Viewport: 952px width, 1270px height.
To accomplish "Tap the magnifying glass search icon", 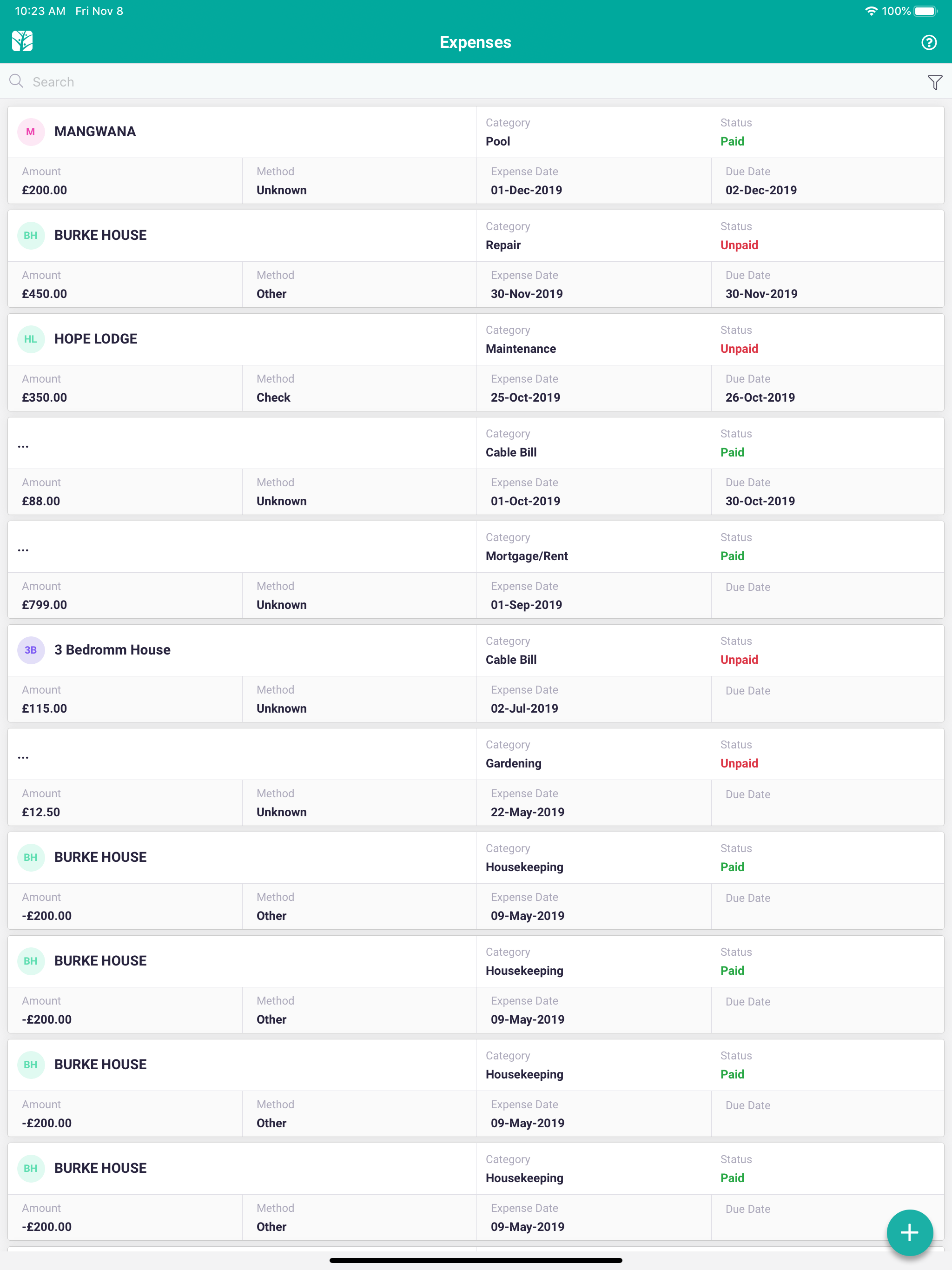I will pyautogui.click(x=16, y=81).
